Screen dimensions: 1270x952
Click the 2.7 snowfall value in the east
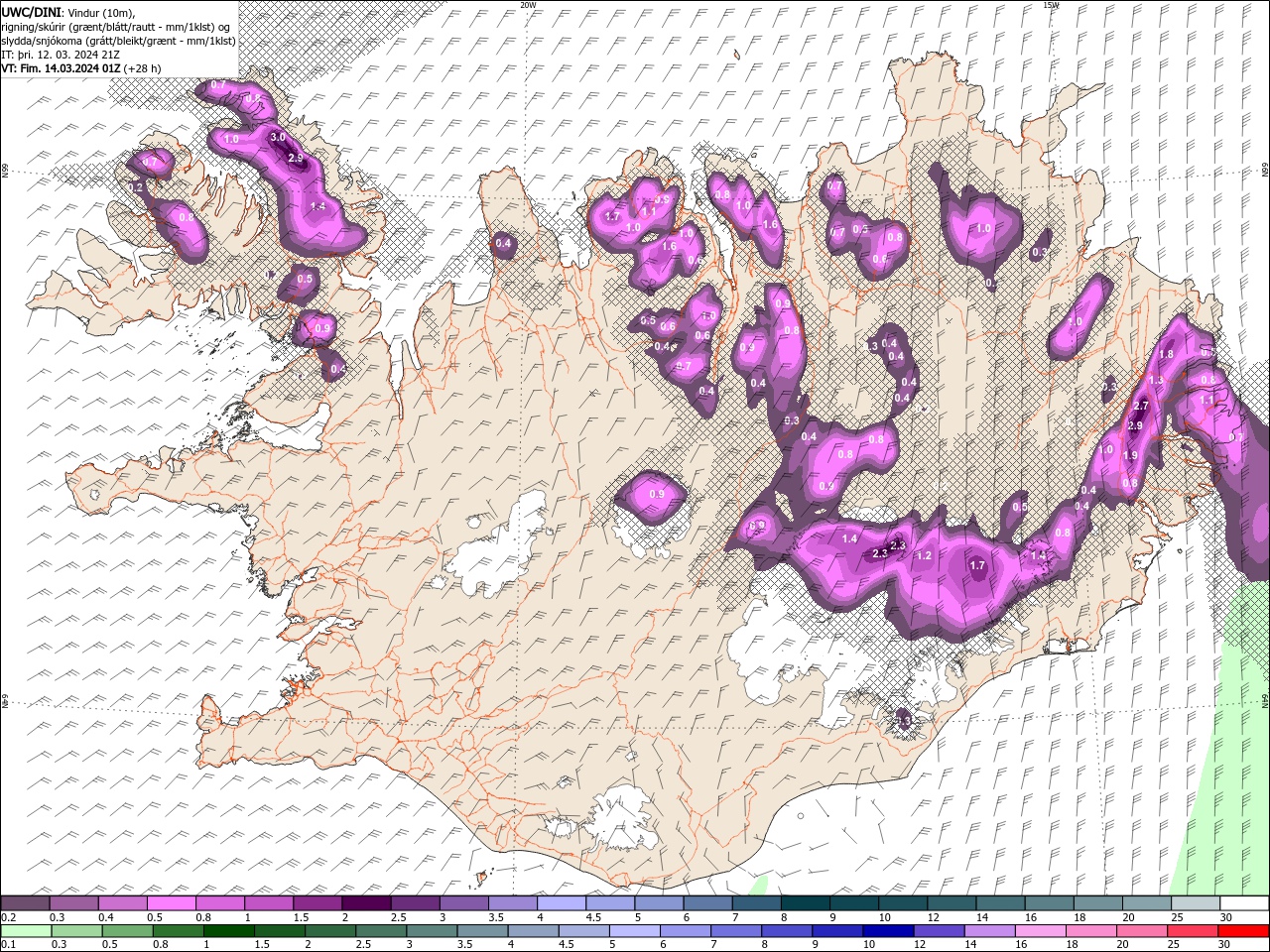tap(1140, 406)
